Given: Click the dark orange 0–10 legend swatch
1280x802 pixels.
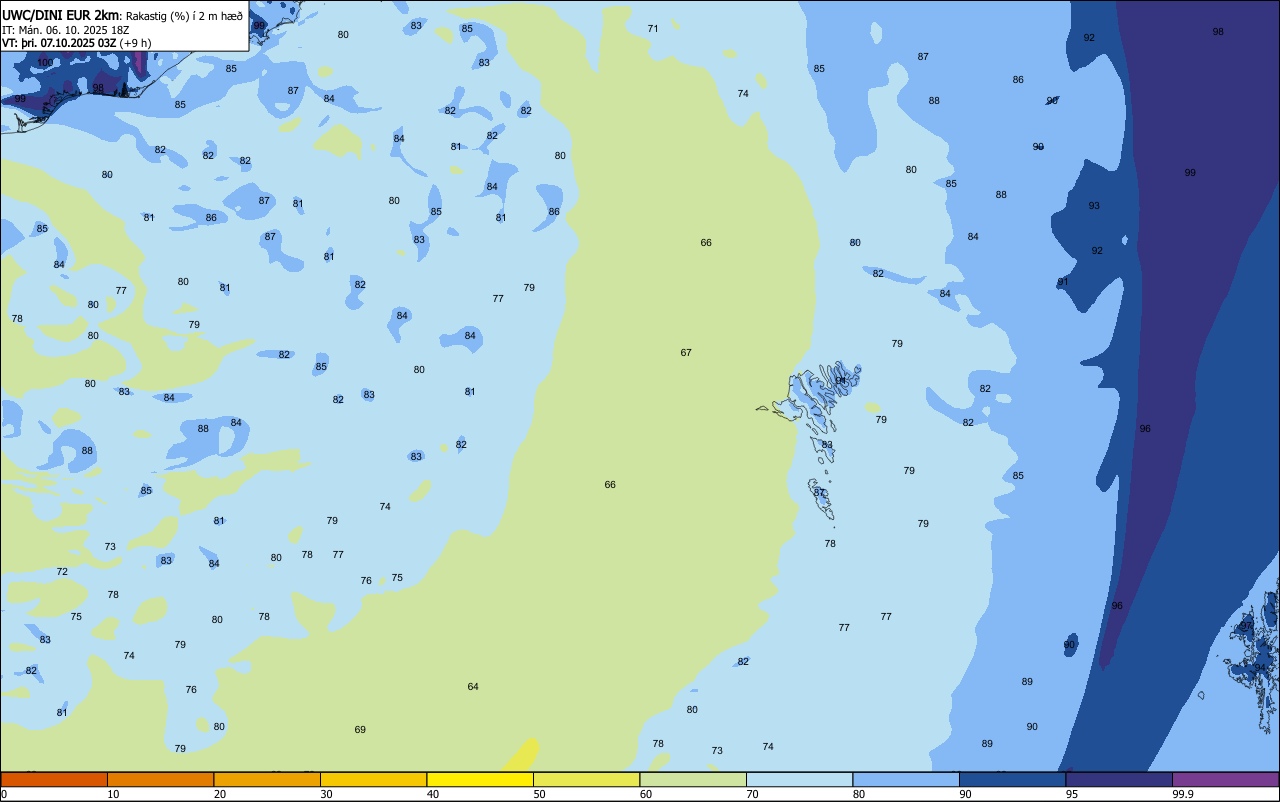Looking at the screenshot, I should coord(54,779).
